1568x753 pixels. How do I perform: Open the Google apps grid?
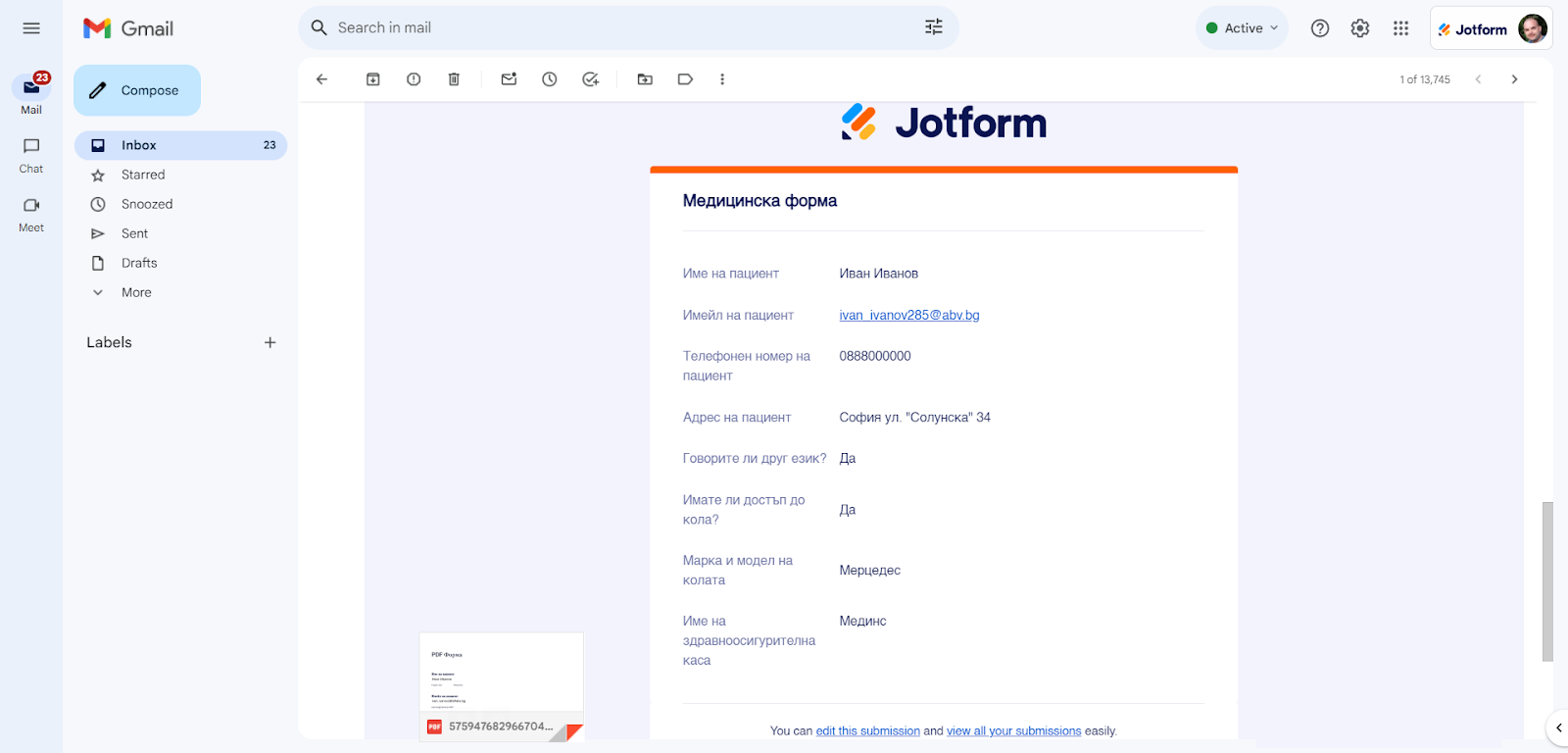click(1400, 28)
